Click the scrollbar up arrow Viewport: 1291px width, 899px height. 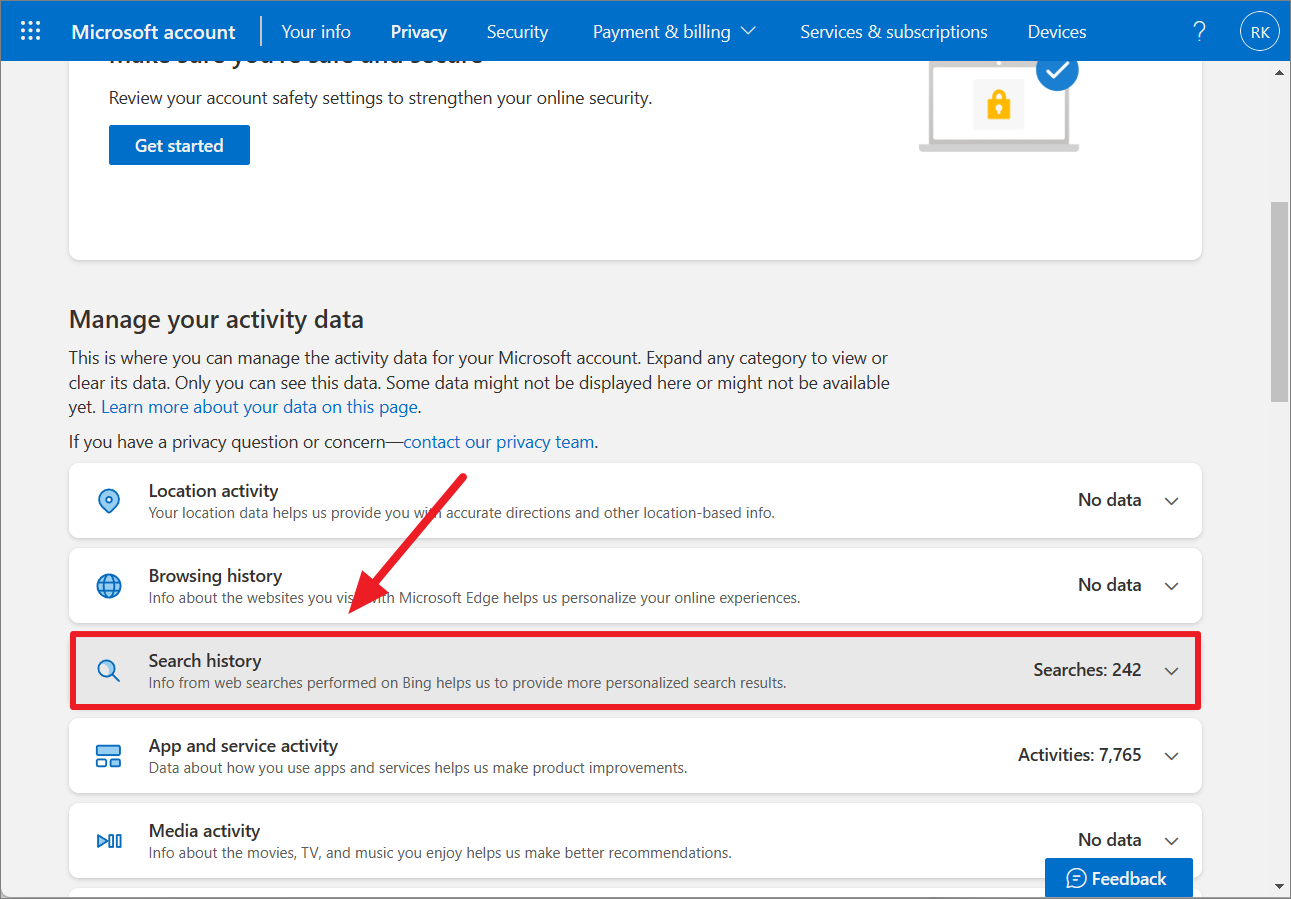1280,72
